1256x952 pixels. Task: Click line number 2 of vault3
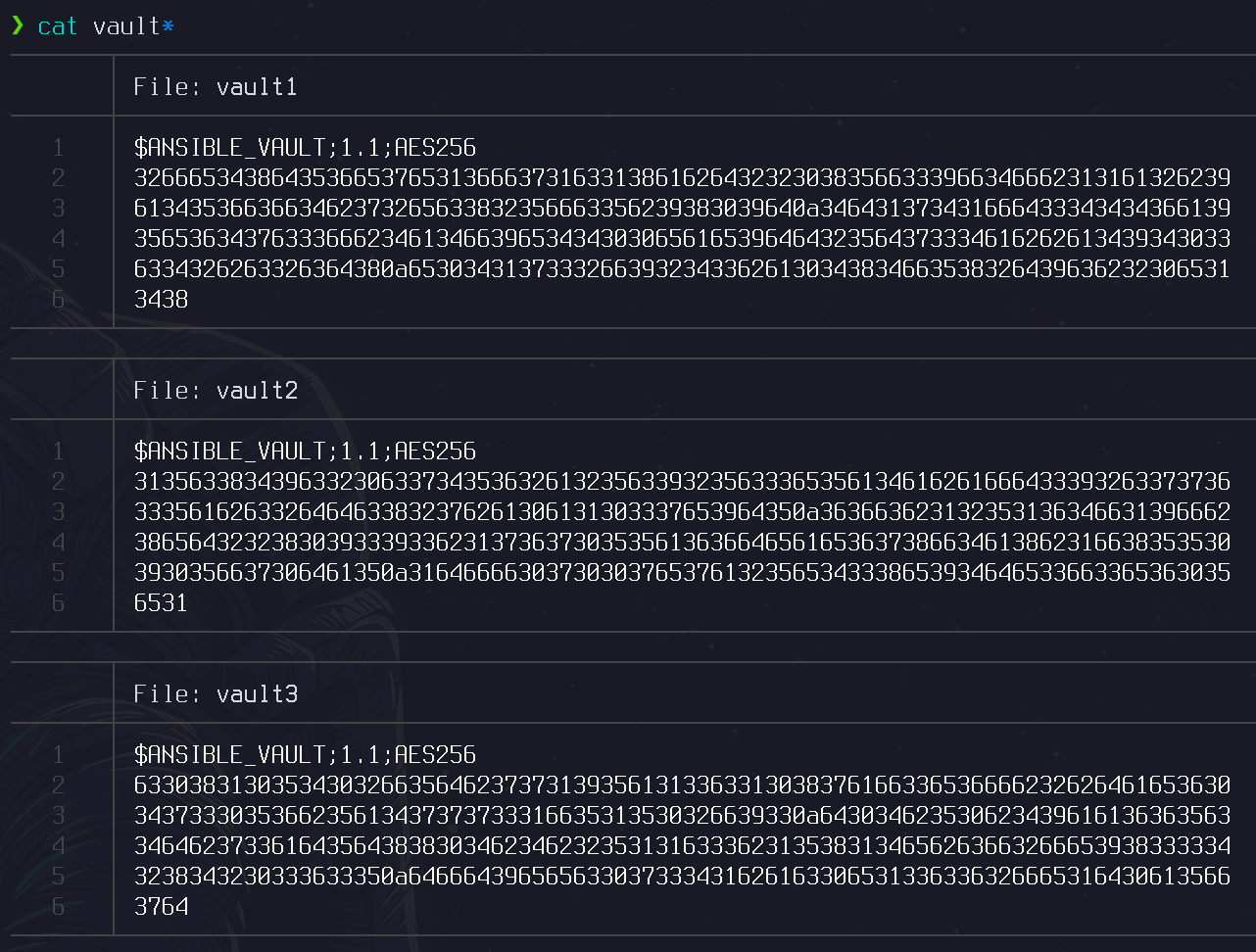[x=58, y=785]
